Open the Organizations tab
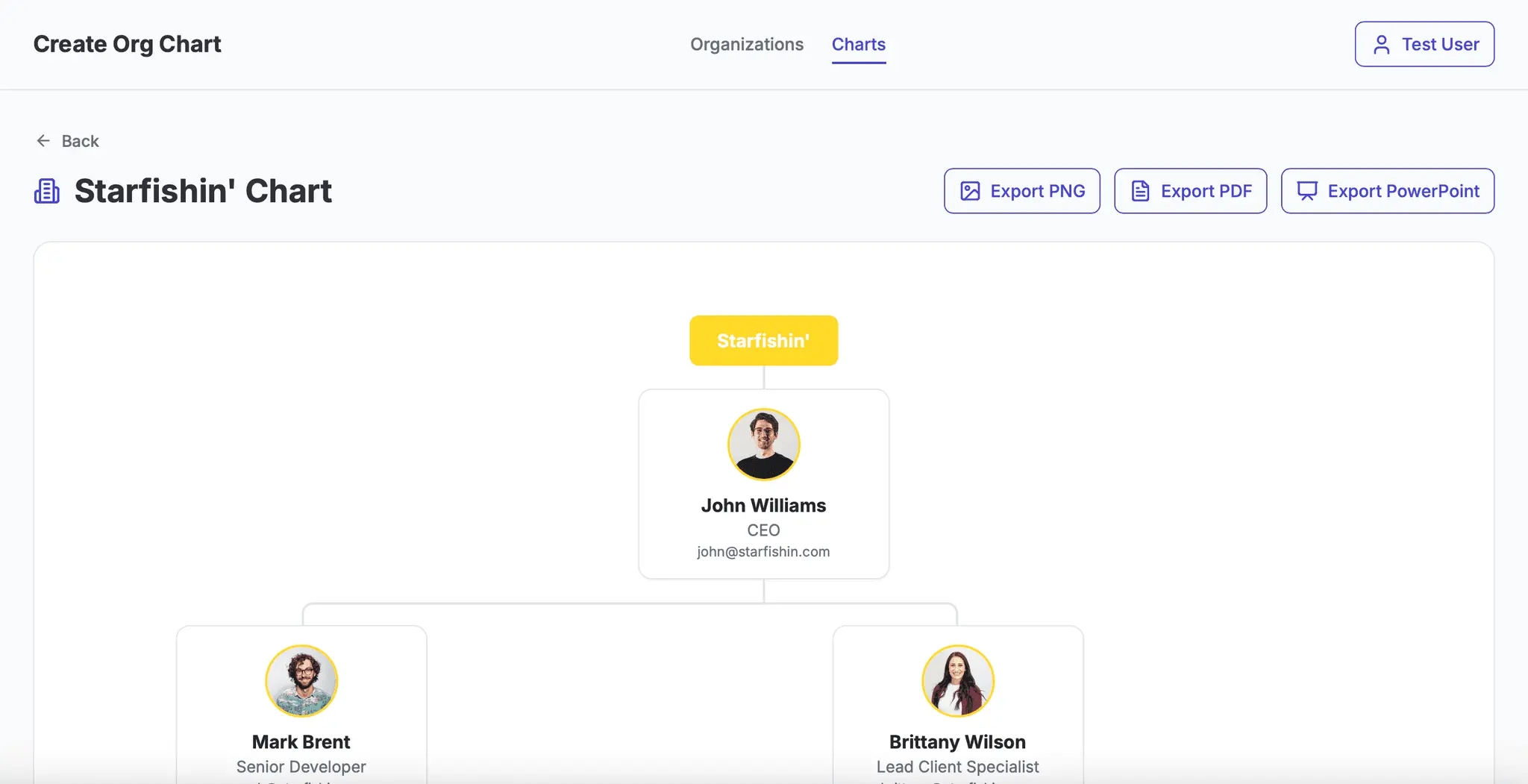Viewport: 1528px width, 784px height. (747, 45)
